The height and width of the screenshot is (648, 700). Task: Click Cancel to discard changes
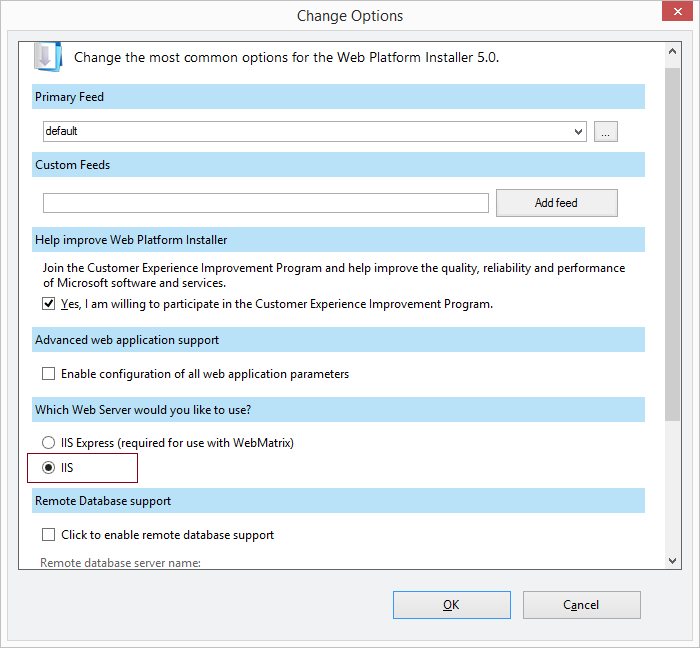[x=582, y=605]
